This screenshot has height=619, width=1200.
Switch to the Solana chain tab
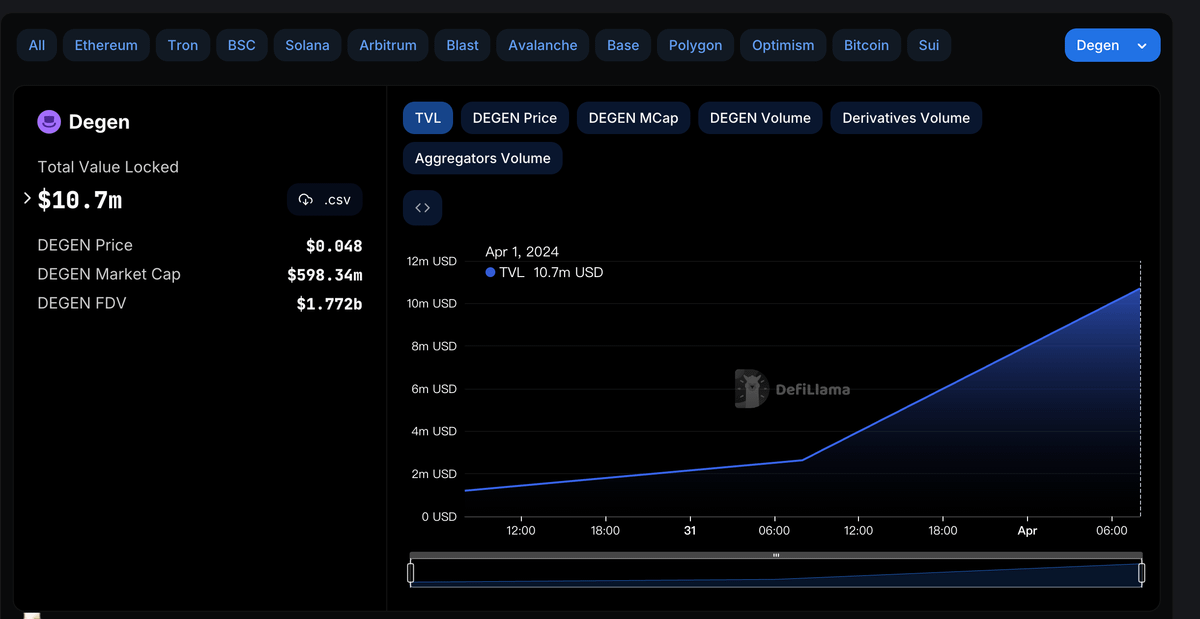[x=307, y=45]
